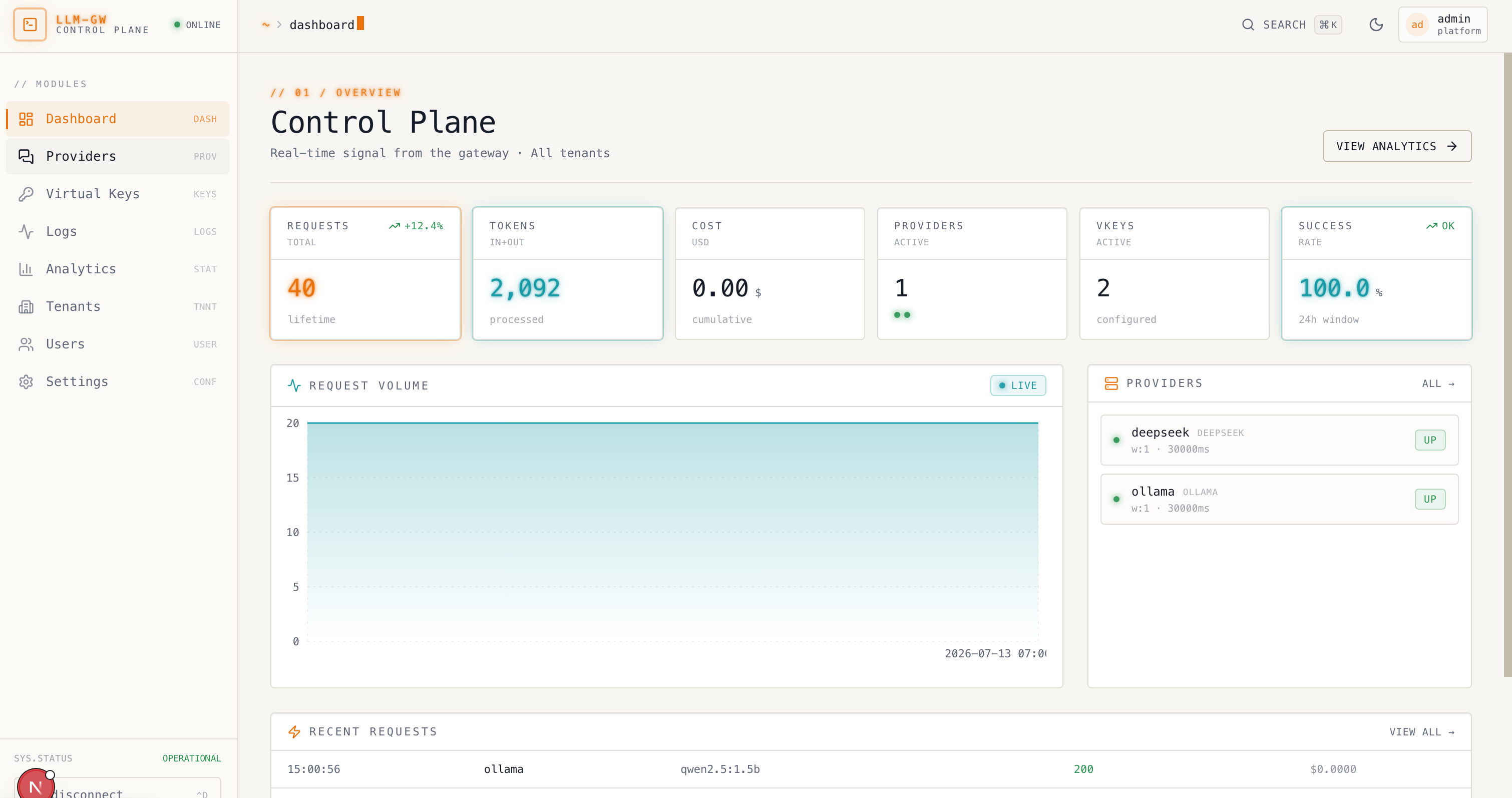The height and width of the screenshot is (798, 1512).
Task: Click the 2026-07-13 chart date label
Action: [x=995, y=654]
